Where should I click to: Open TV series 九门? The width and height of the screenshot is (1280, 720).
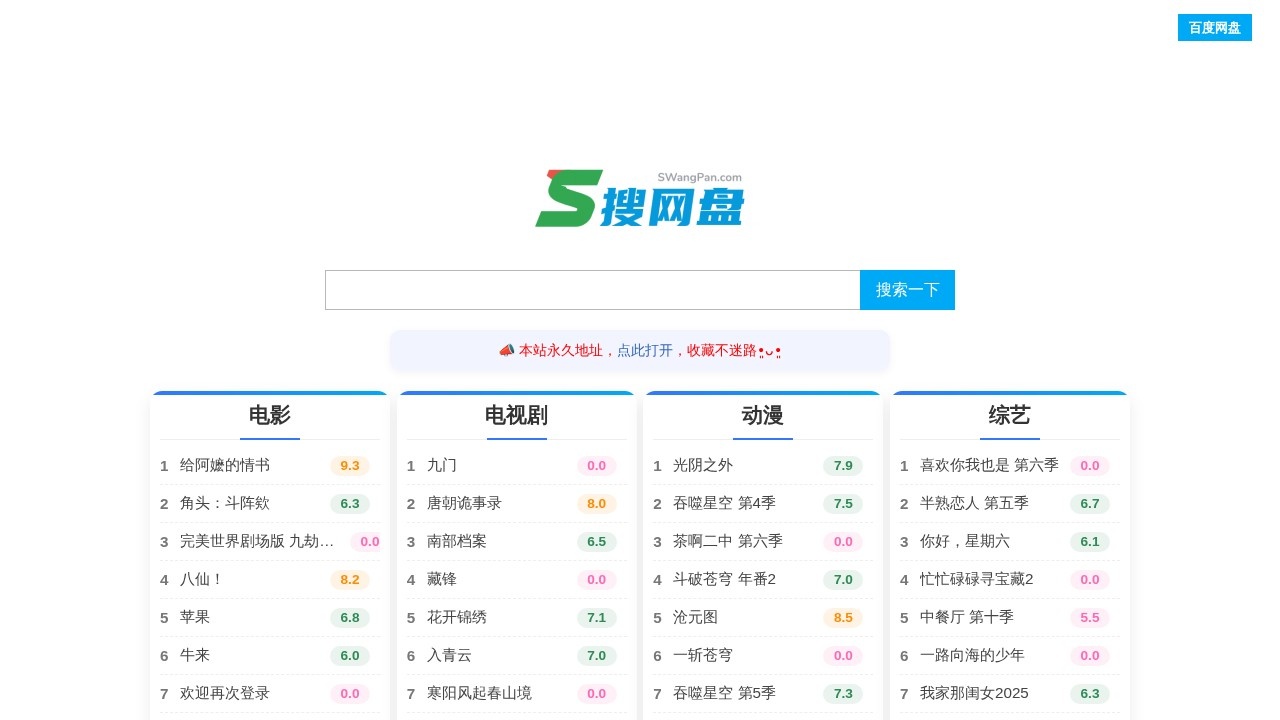(442, 465)
